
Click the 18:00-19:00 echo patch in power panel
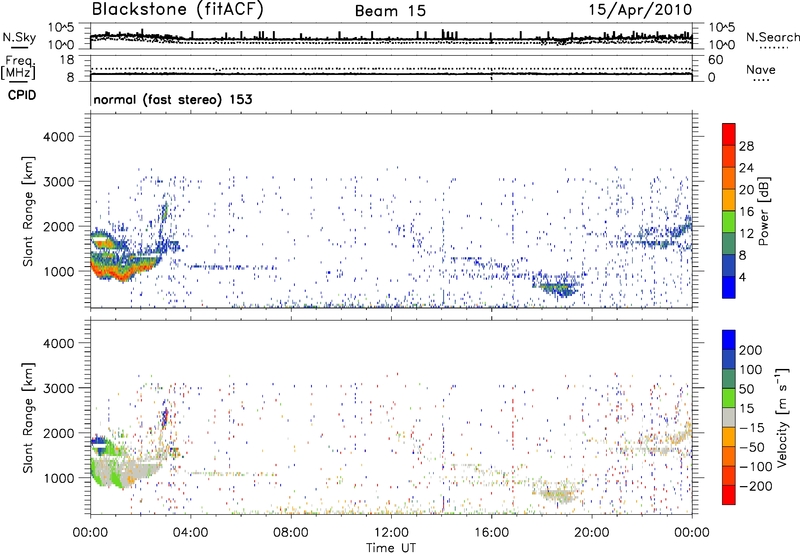(556, 288)
